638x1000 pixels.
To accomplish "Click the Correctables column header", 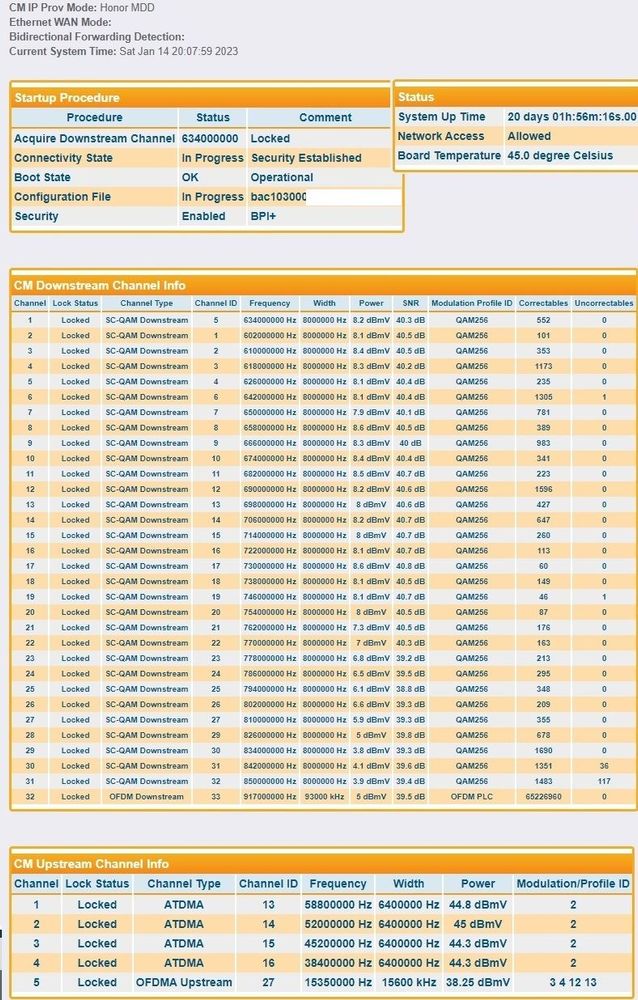I will (x=543, y=303).
